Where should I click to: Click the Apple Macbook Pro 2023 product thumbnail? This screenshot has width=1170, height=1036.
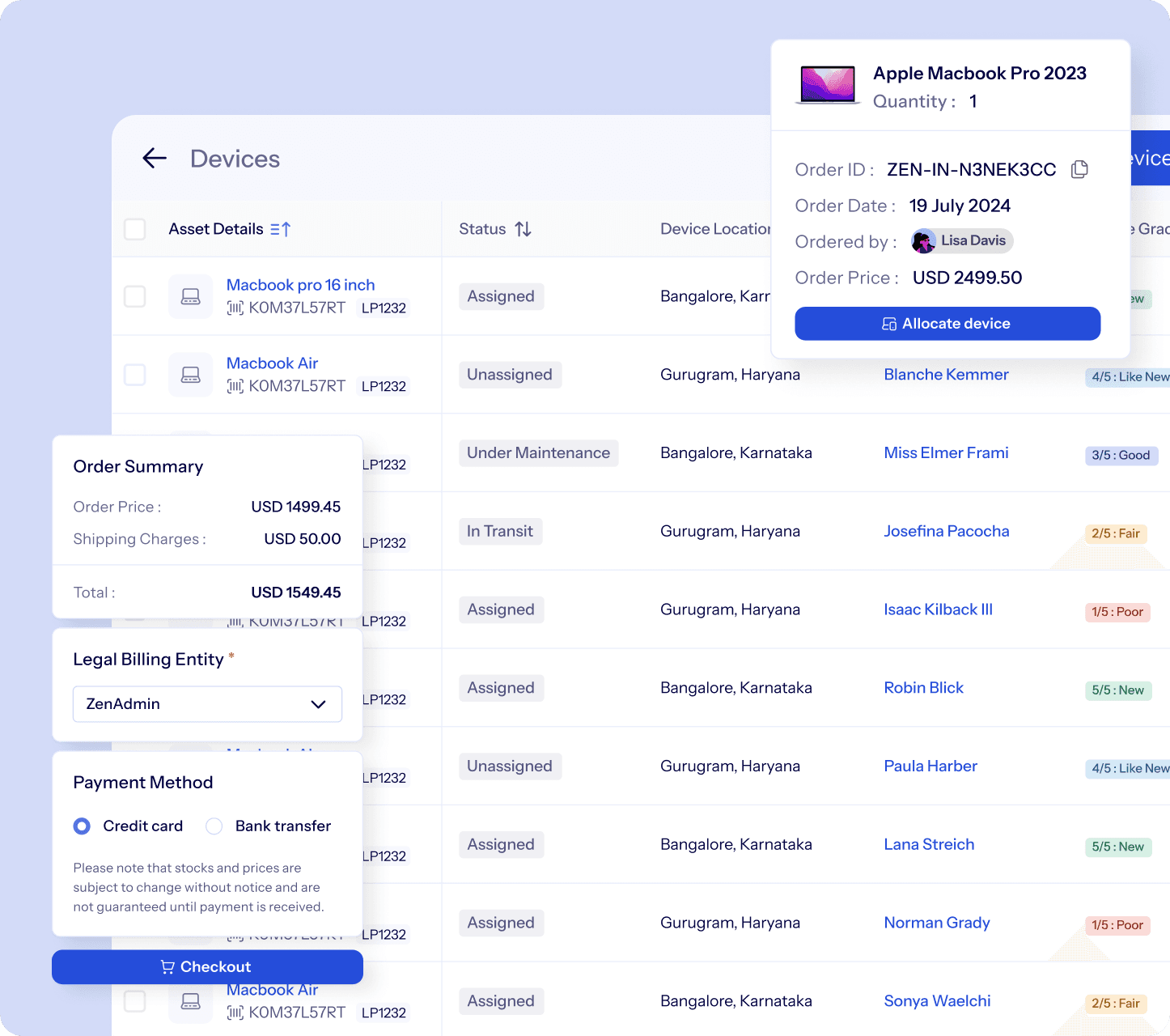coord(829,83)
